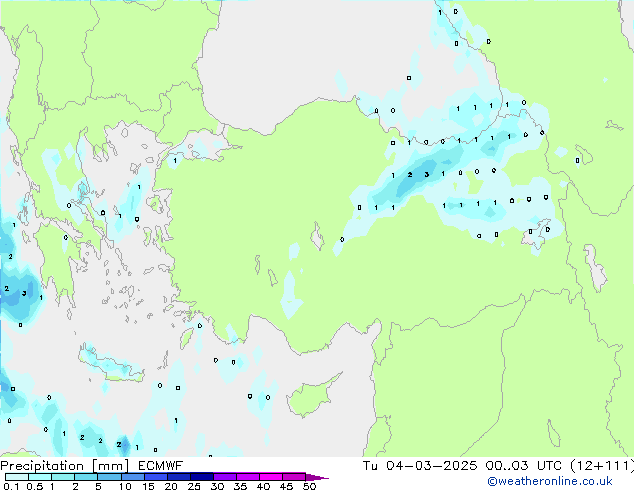
Task: Click the '25' legend scale label
Action: point(194,486)
